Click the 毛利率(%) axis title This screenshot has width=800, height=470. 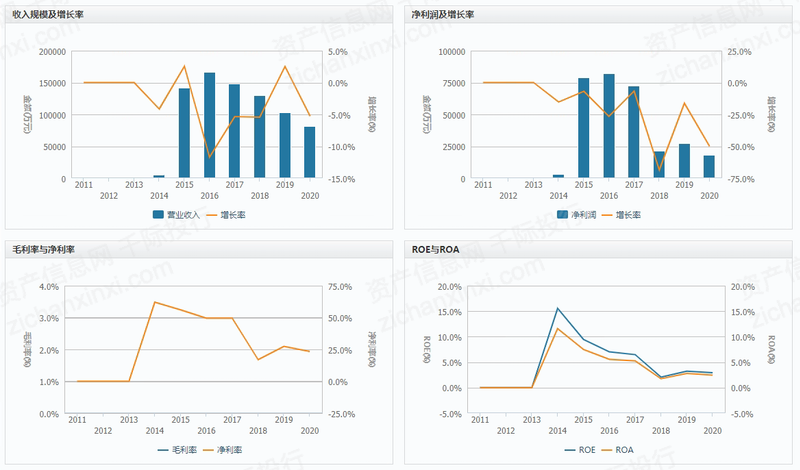pyautogui.click(x=27, y=350)
